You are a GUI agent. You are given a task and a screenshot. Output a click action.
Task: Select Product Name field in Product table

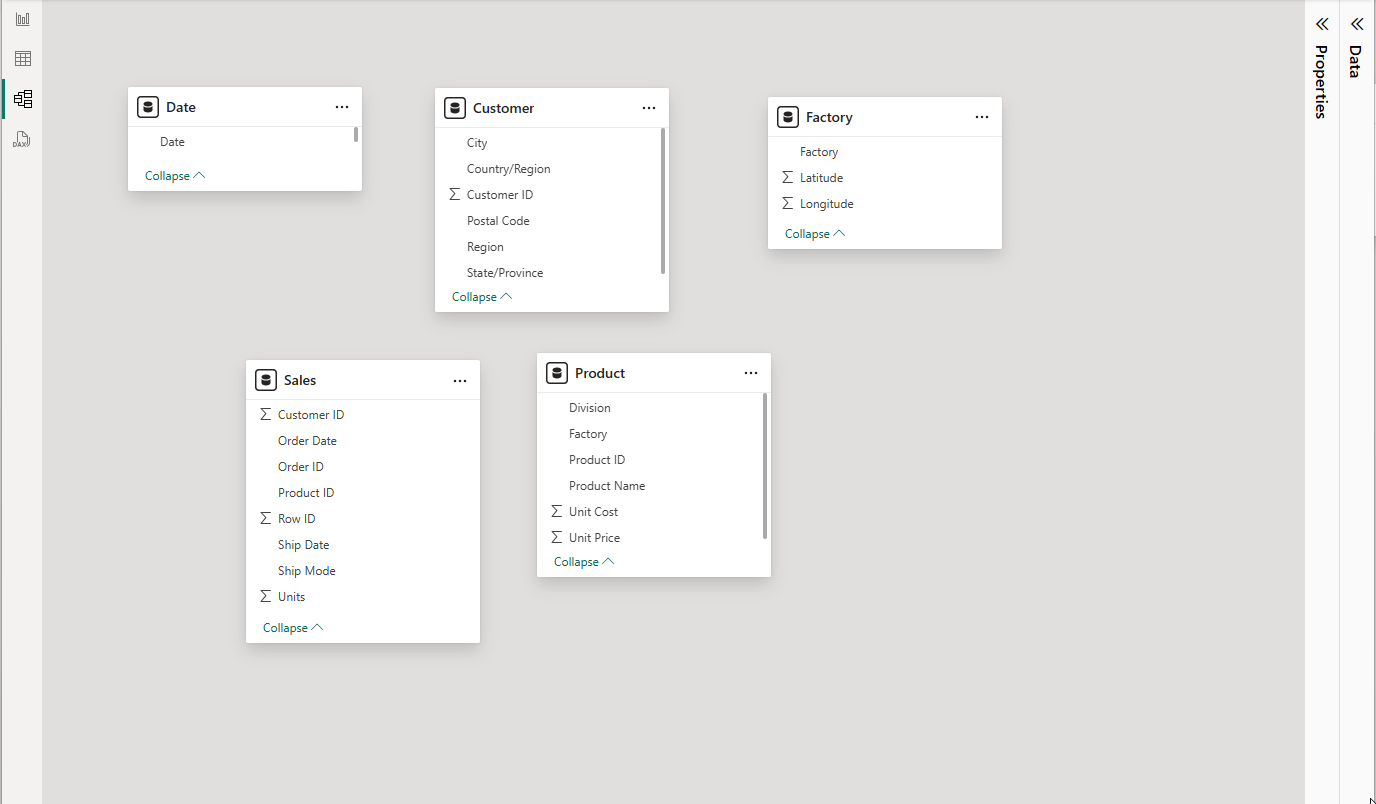click(650, 486)
